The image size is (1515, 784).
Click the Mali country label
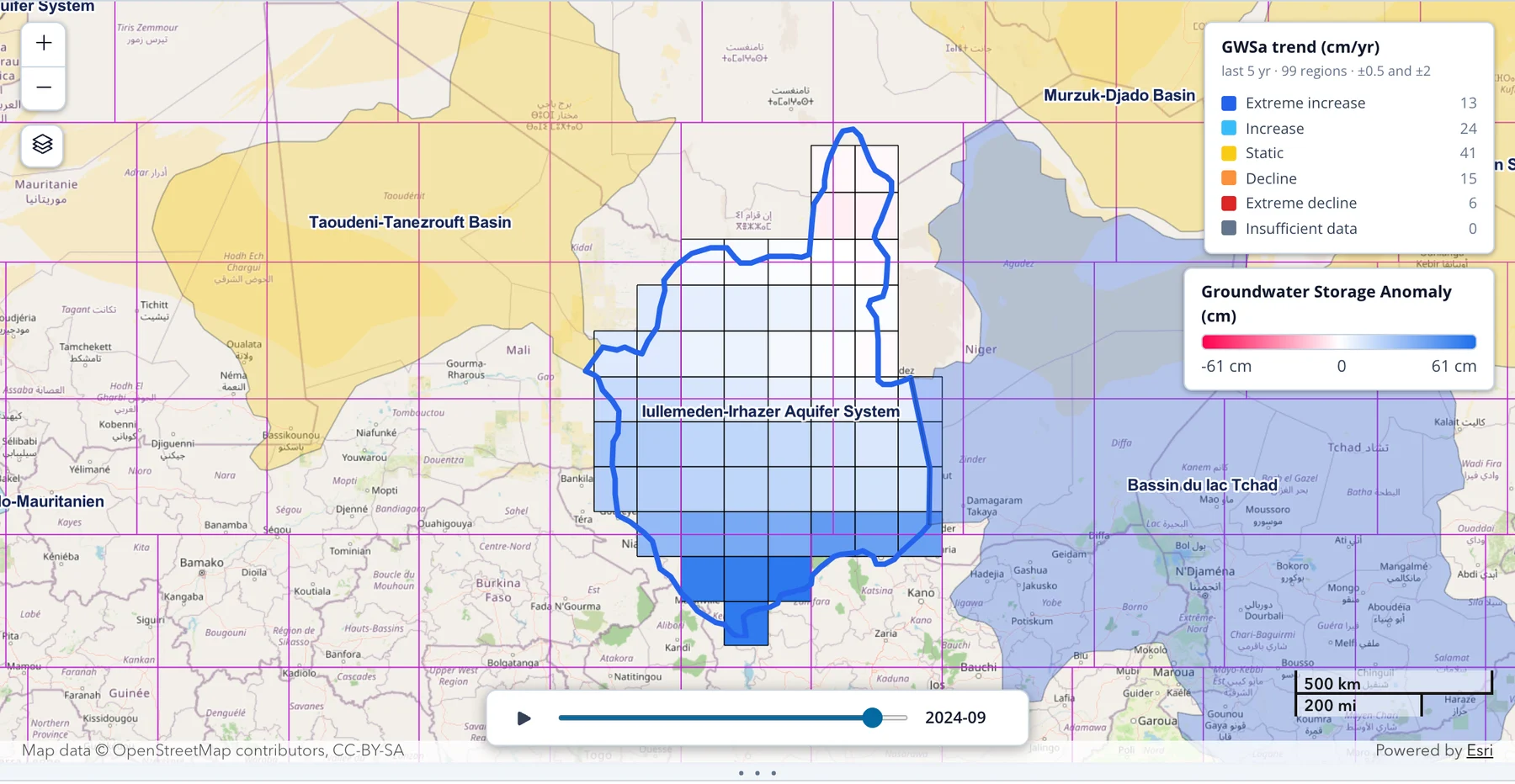pos(518,350)
